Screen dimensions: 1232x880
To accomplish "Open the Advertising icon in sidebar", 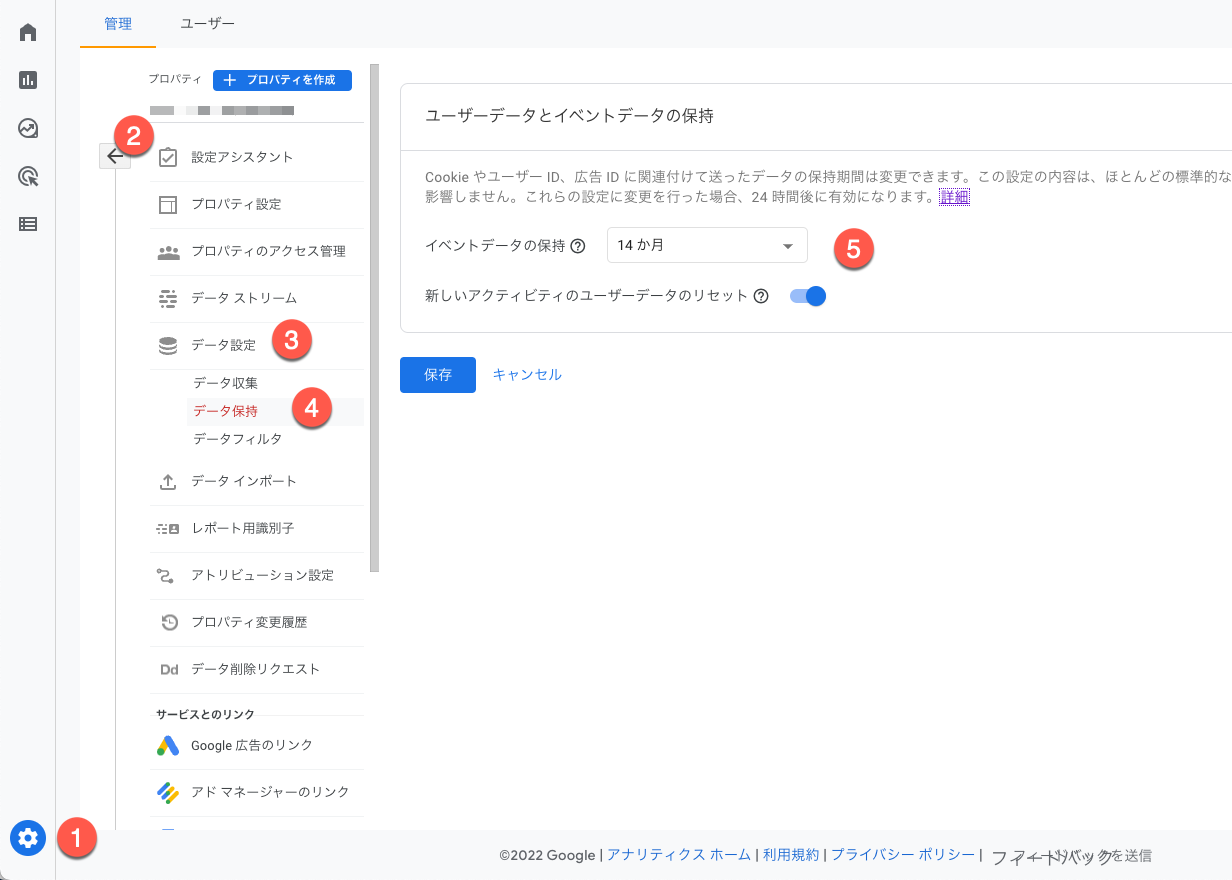I will pyautogui.click(x=28, y=177).
